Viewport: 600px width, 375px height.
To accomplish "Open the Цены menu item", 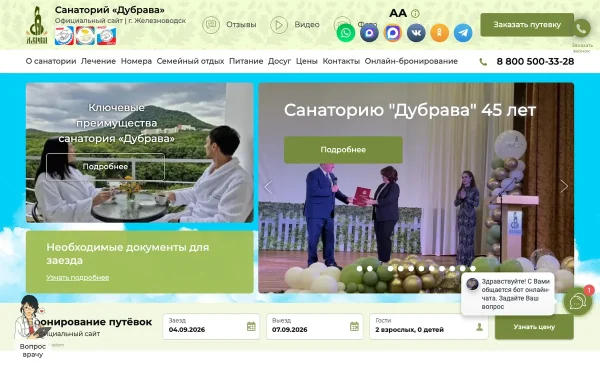I will pos(307,61).
